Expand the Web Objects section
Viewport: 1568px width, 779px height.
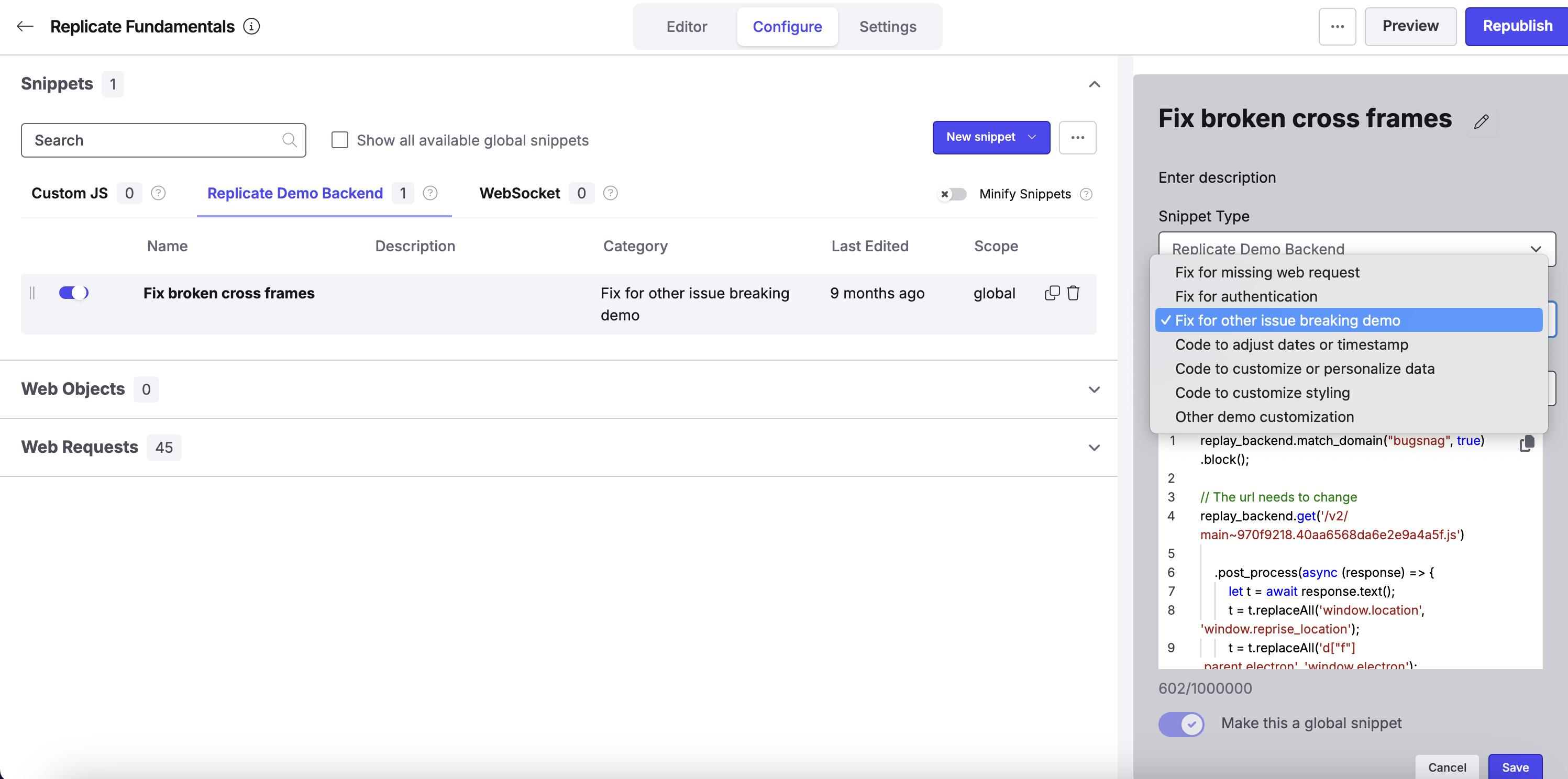1094,389
